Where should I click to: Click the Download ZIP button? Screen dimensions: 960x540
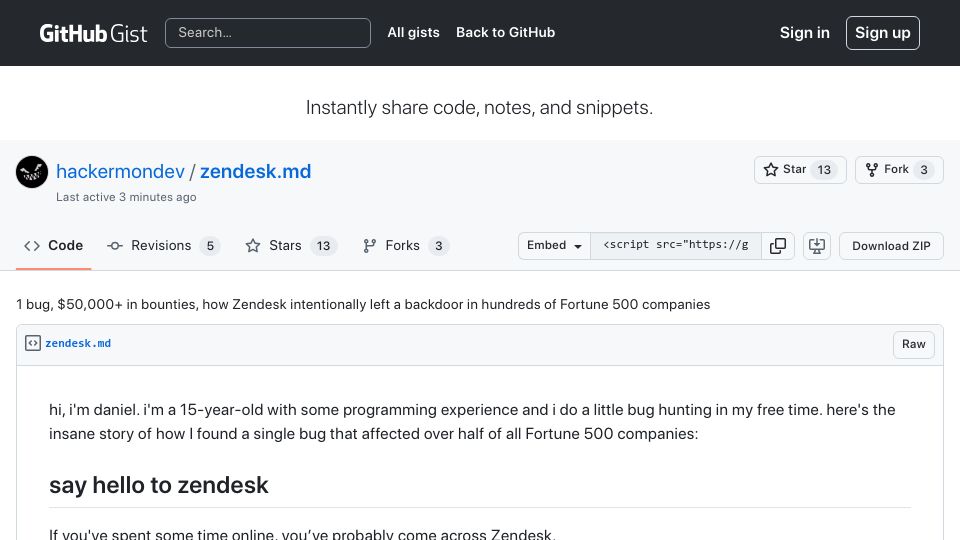[891, 246]
